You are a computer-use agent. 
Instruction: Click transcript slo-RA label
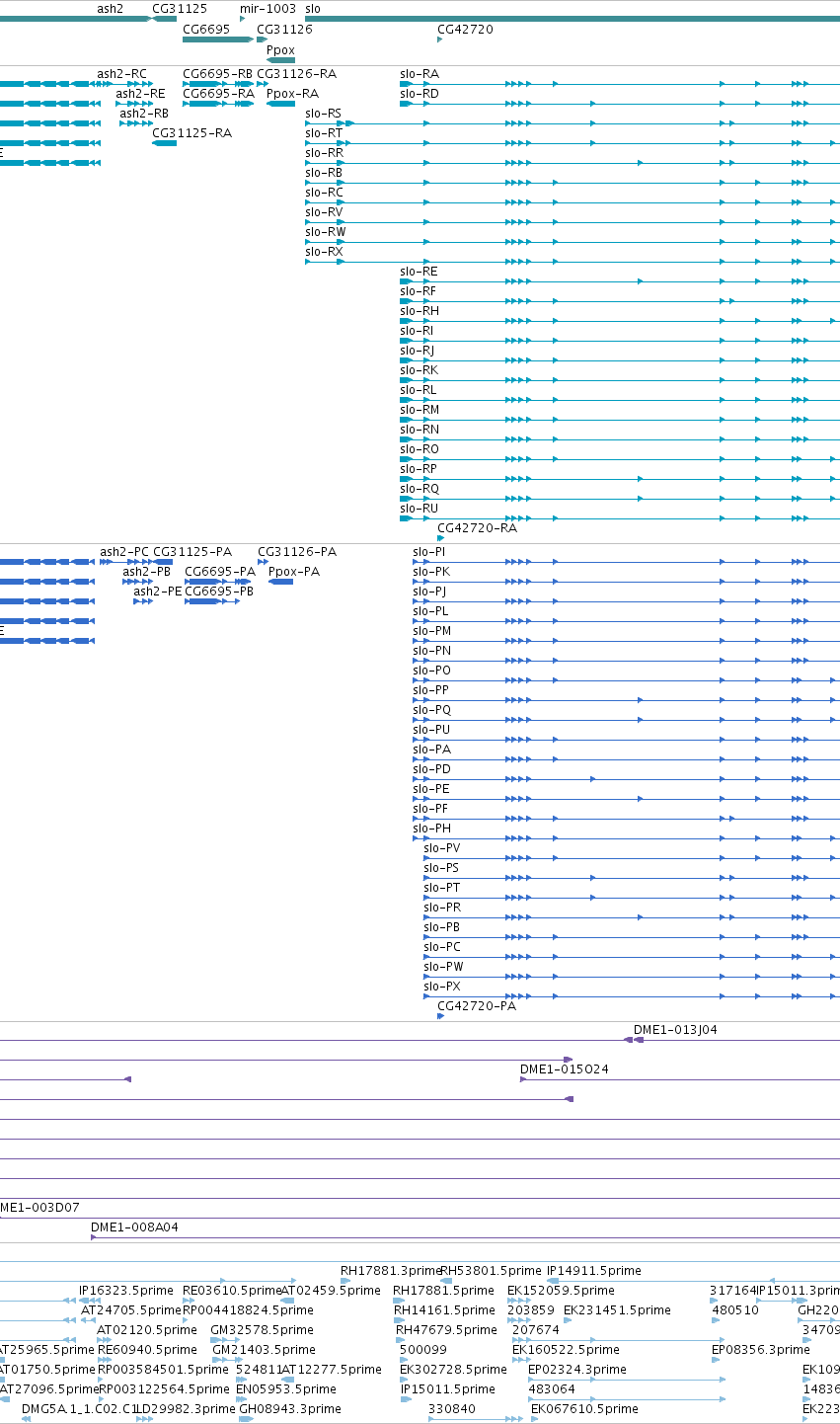pyautogui.click(x=419, y=74)
